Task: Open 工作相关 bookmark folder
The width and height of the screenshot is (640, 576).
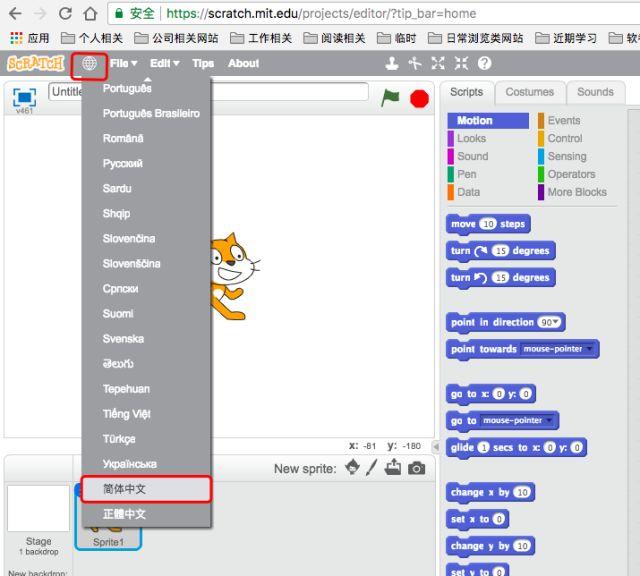Action: coord(261,38)
